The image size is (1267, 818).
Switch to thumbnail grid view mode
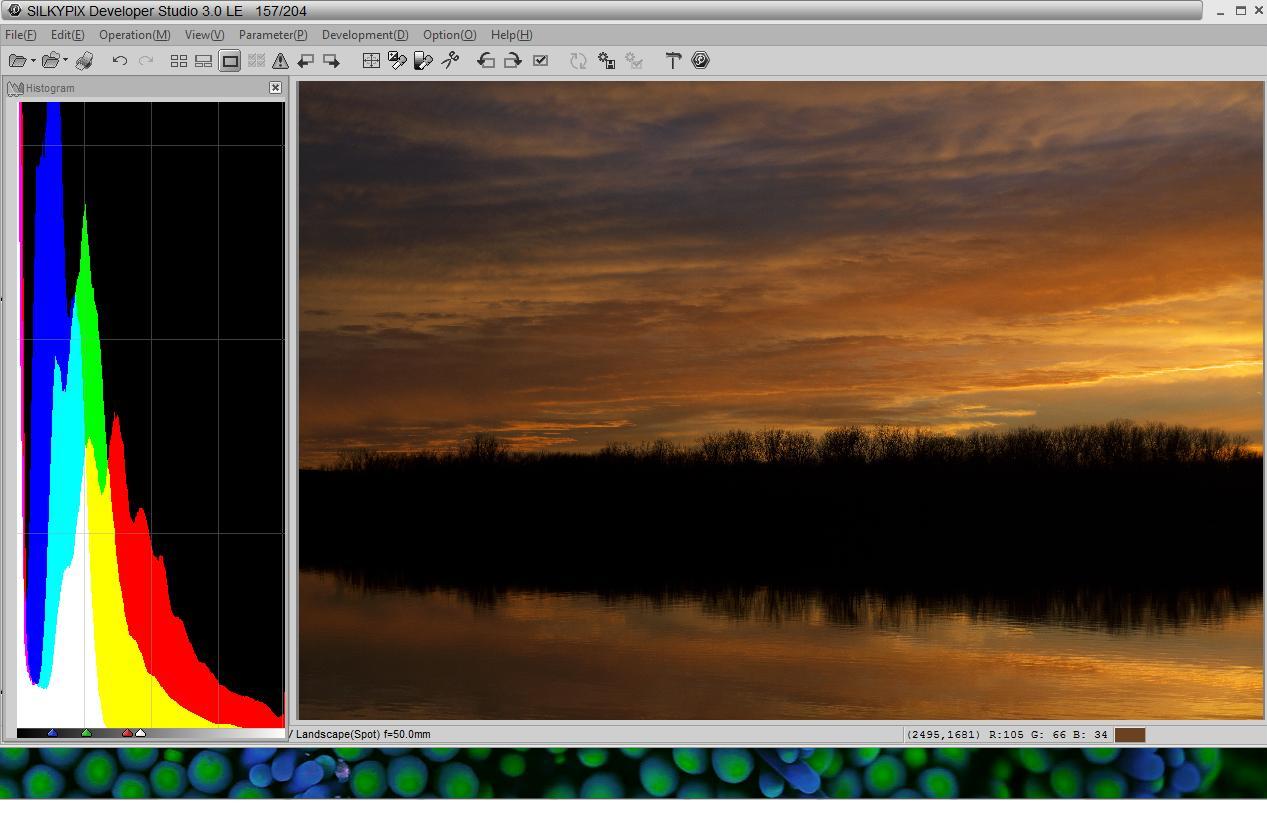(179, 61)
